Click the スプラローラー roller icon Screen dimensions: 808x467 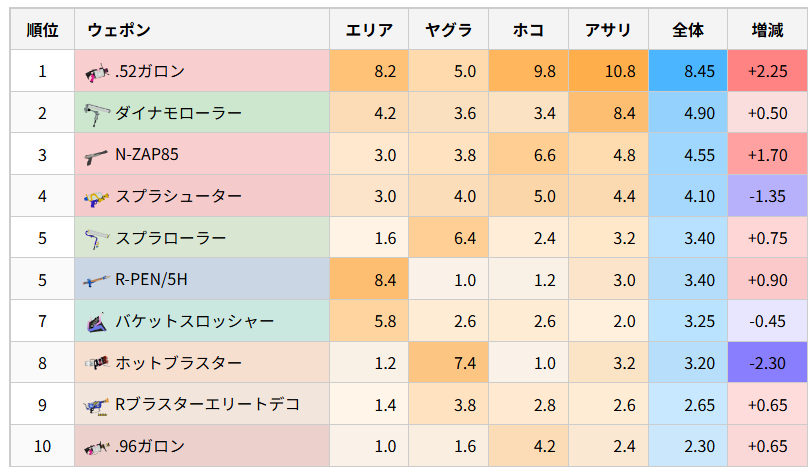[x=96, y=240]
